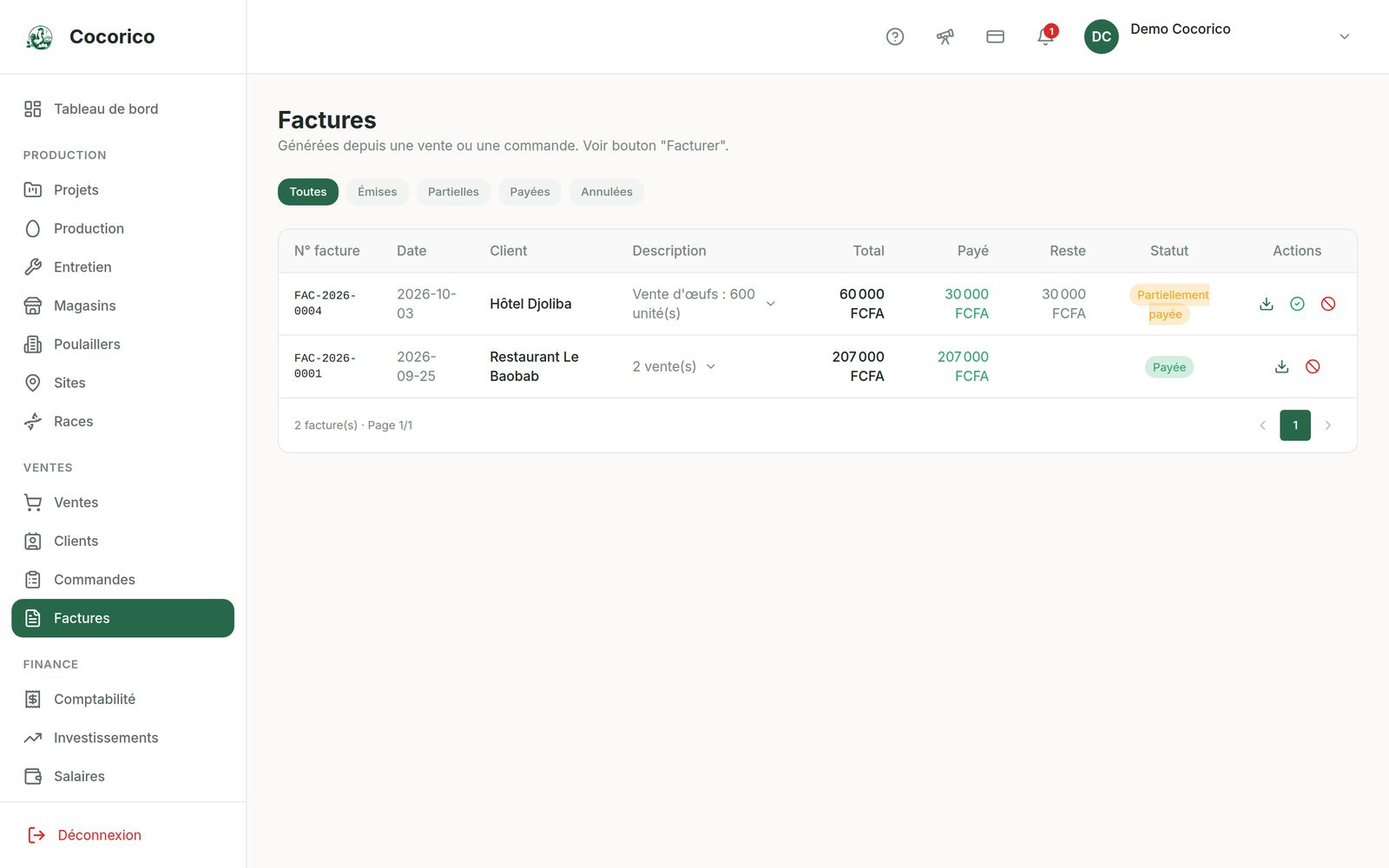
Task: Expand the 2 vente(s) description
Action: [711, 366]
